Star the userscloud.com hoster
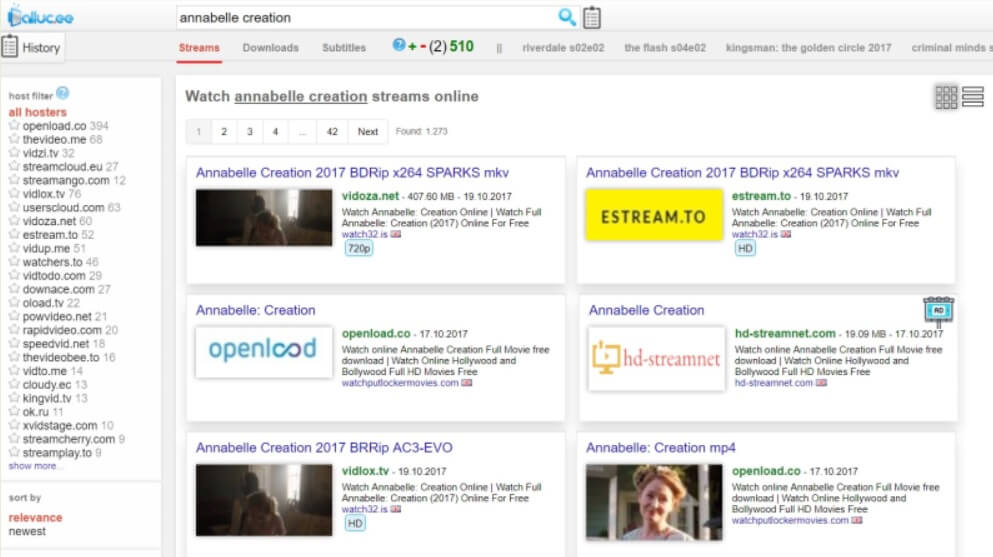Viewport: 993px width, 557px height. point(14,207)
